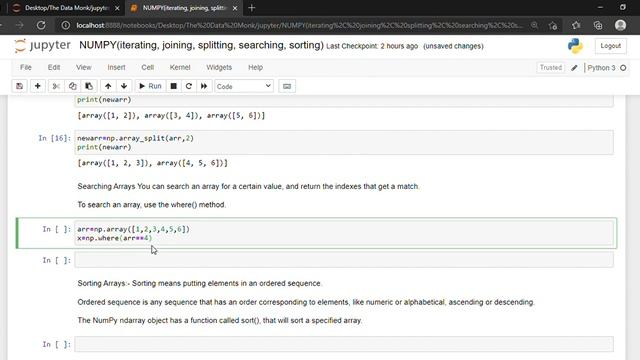Open the View menu
This screenshot has height=360, width=640.
(84, 67)
